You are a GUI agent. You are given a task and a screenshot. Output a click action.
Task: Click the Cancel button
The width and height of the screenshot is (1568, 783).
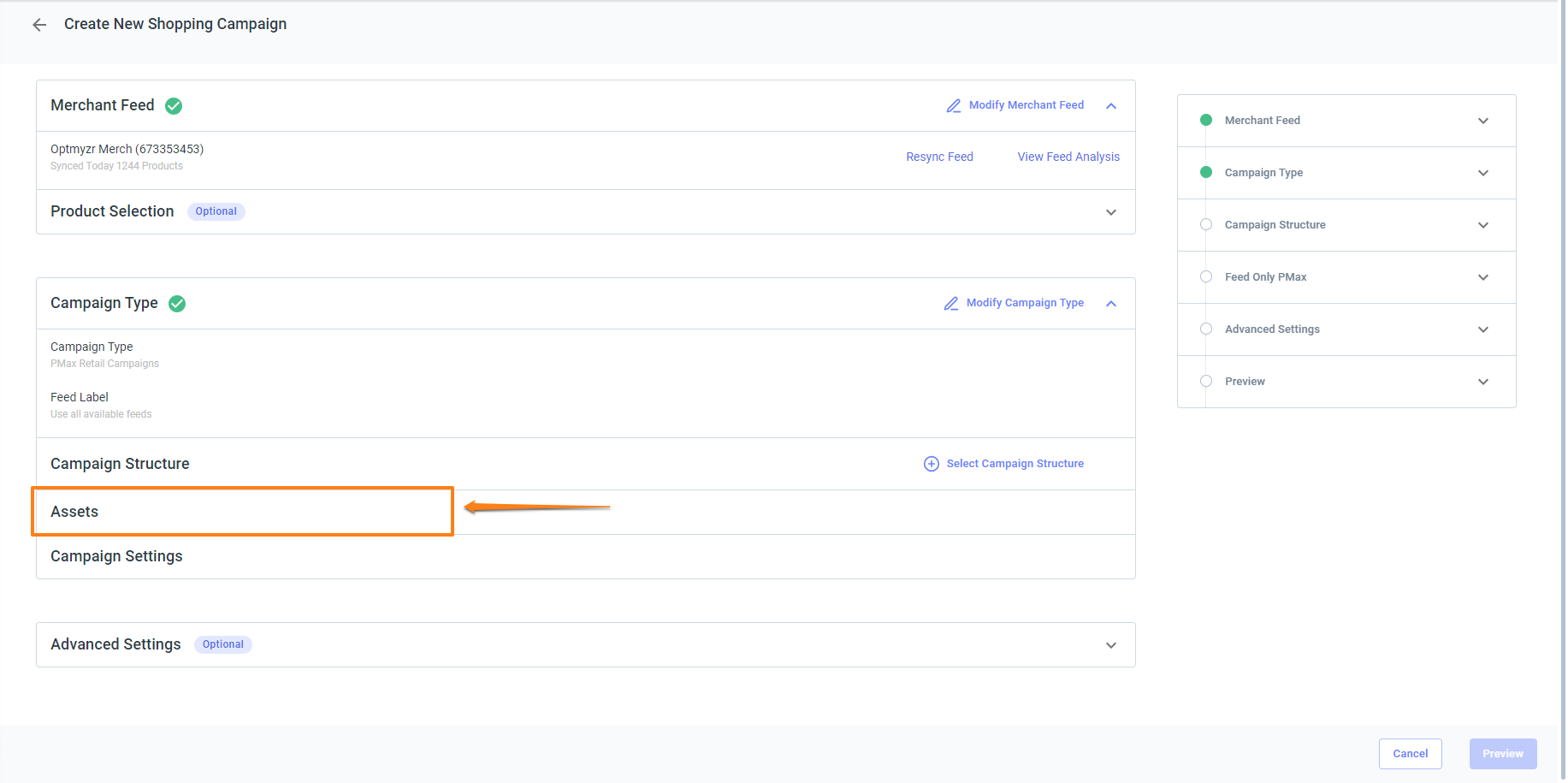point(1411,754)
